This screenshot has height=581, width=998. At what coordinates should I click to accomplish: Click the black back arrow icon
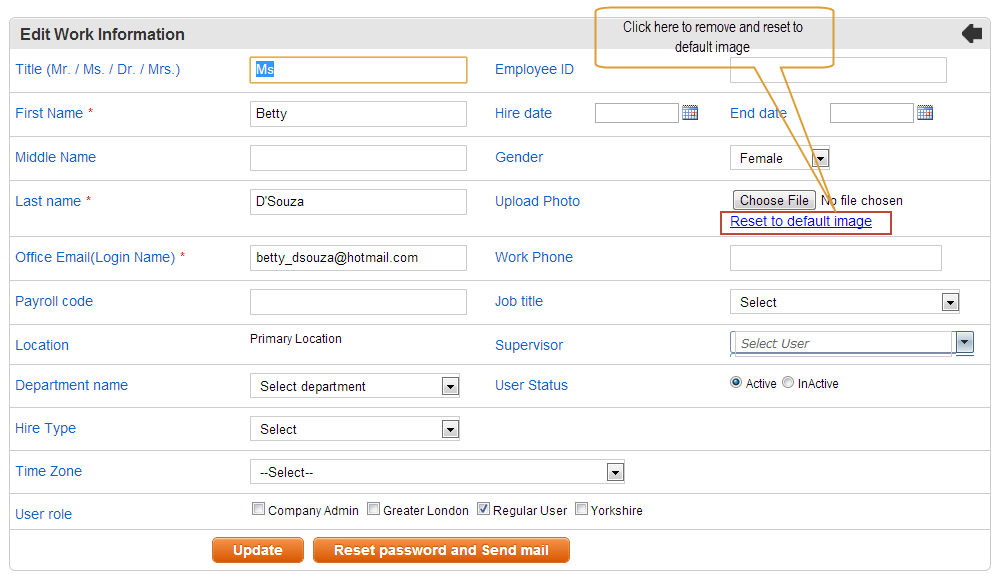click(x=972, y=33)
